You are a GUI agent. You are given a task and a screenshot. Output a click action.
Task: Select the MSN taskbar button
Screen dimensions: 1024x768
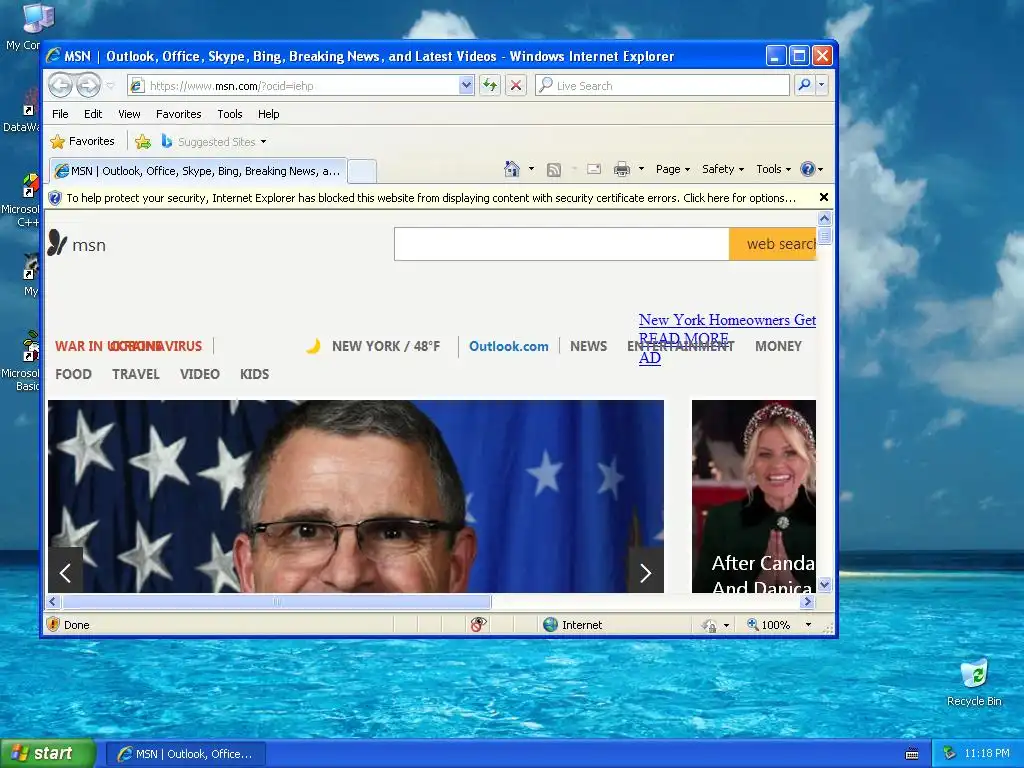(185, 754)
